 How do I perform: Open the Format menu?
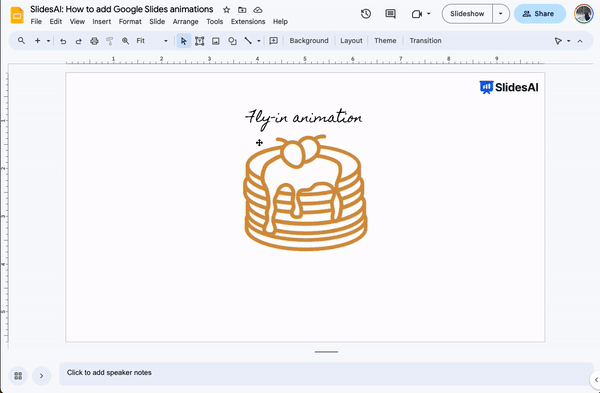[130, 22]
